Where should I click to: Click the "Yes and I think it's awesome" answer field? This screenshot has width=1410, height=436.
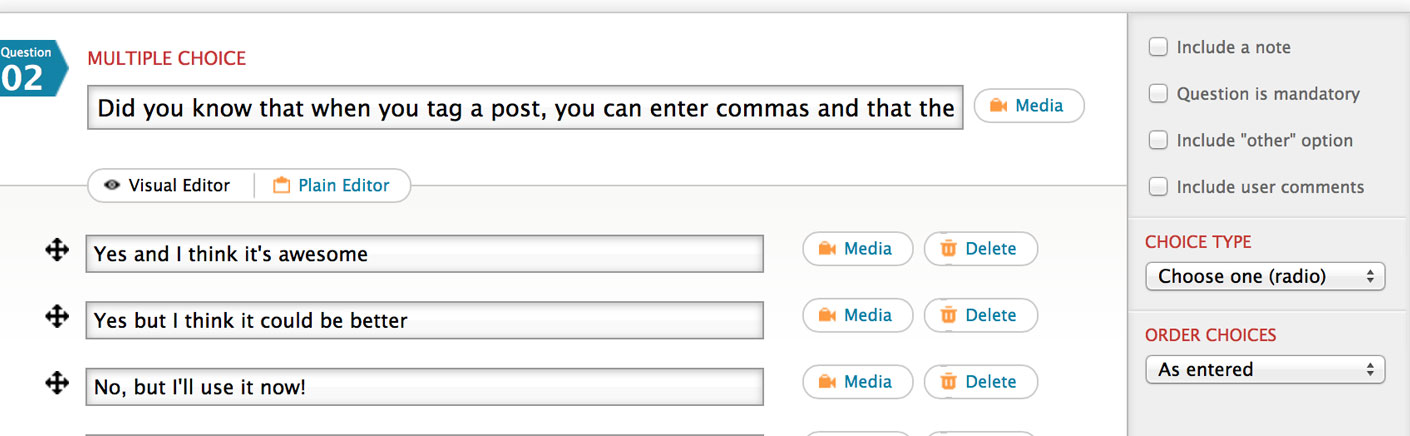[x=424, y=254]
